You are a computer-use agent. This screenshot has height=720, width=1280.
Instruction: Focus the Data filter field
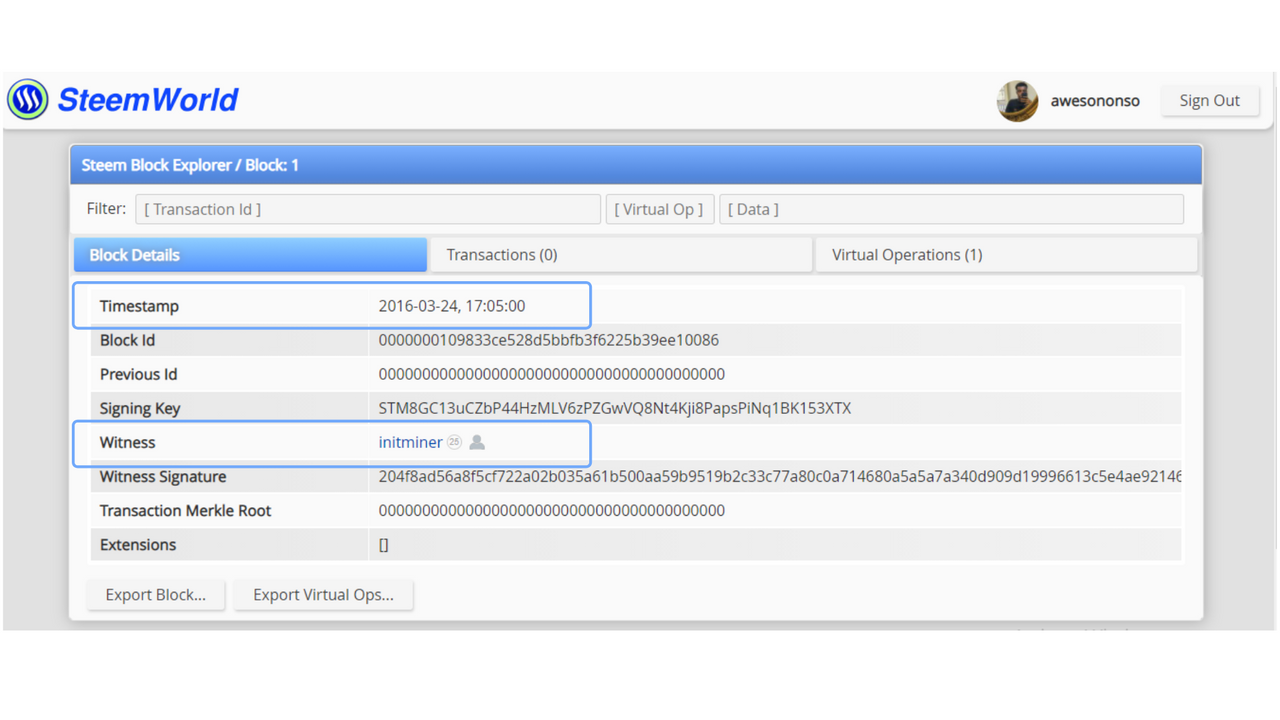coord(951,209)
